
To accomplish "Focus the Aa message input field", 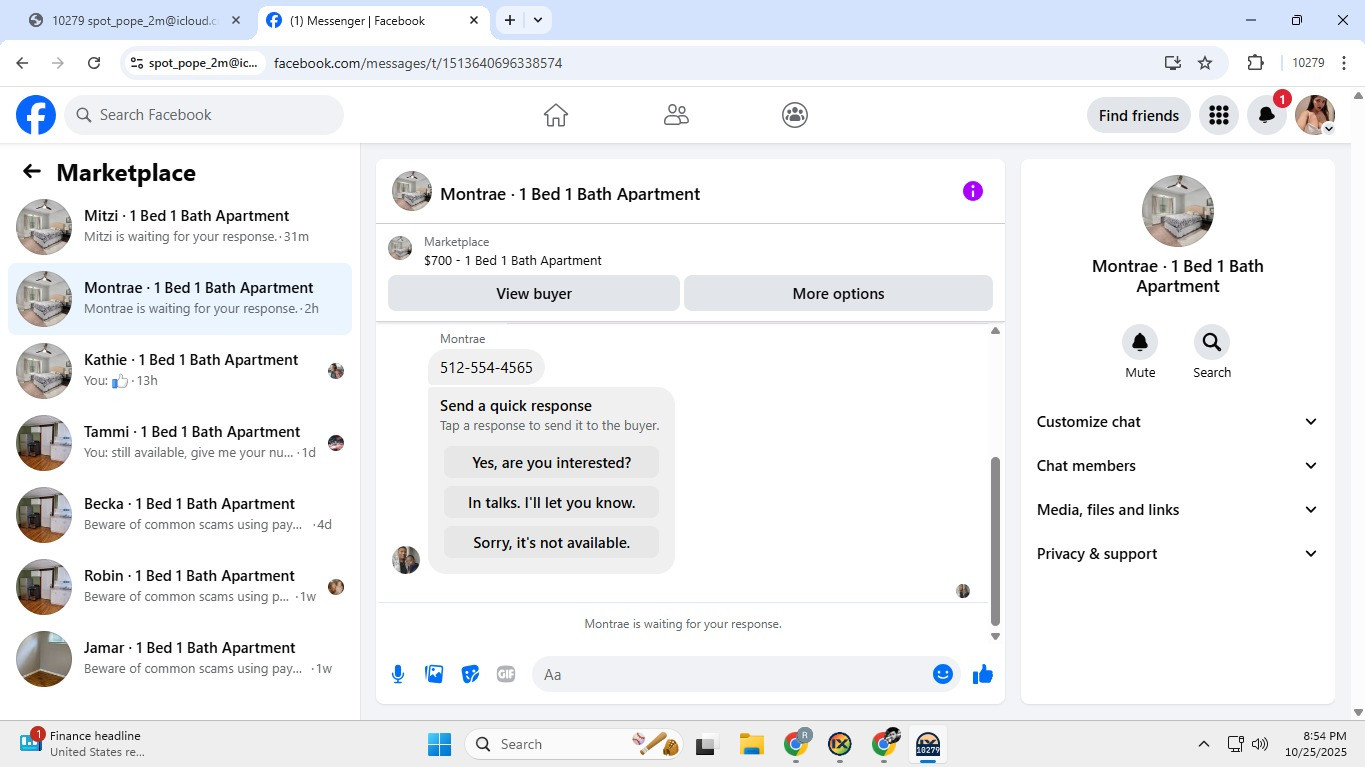I will point(730,674).
